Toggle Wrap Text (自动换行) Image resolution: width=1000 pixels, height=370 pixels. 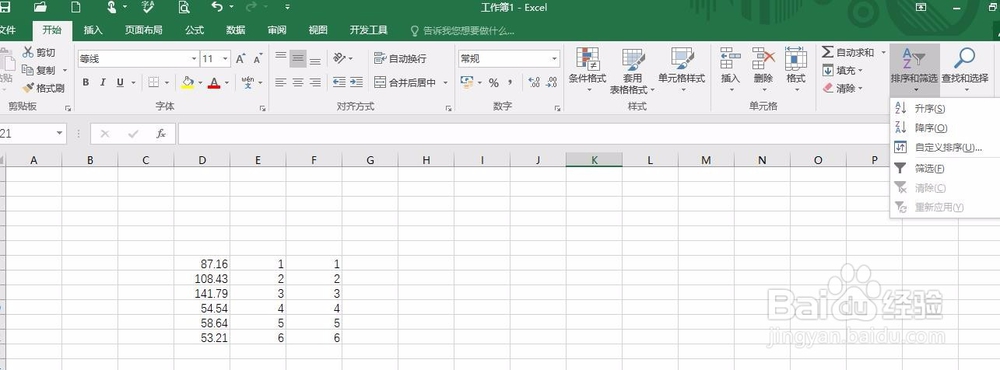click(400, 58)
